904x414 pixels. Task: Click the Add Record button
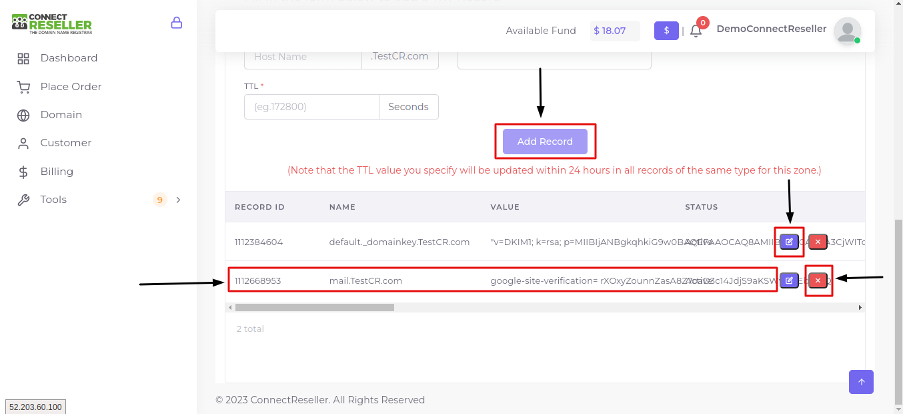545,141
